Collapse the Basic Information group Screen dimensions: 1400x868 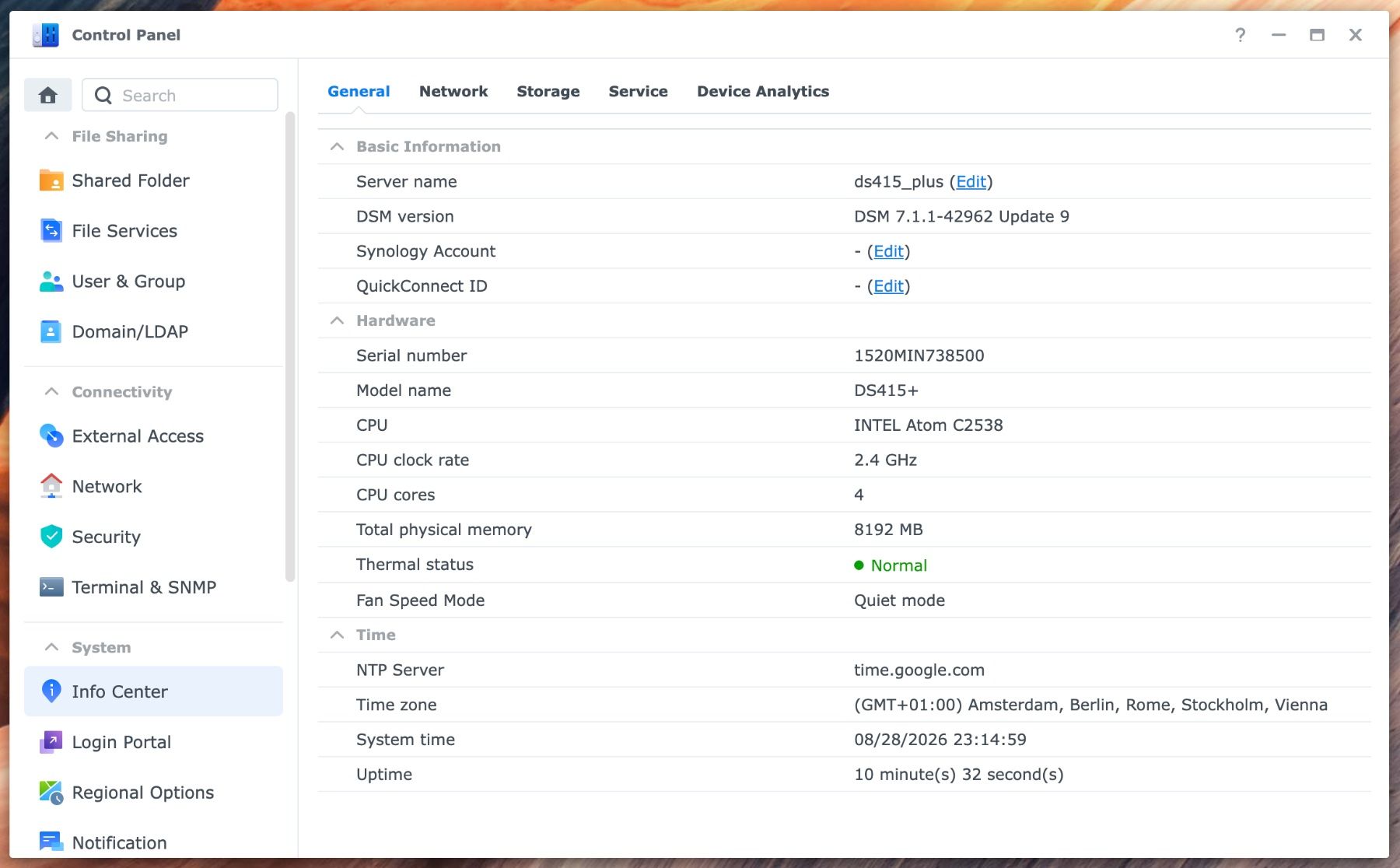pyautogui.click(x=337, y=146)
